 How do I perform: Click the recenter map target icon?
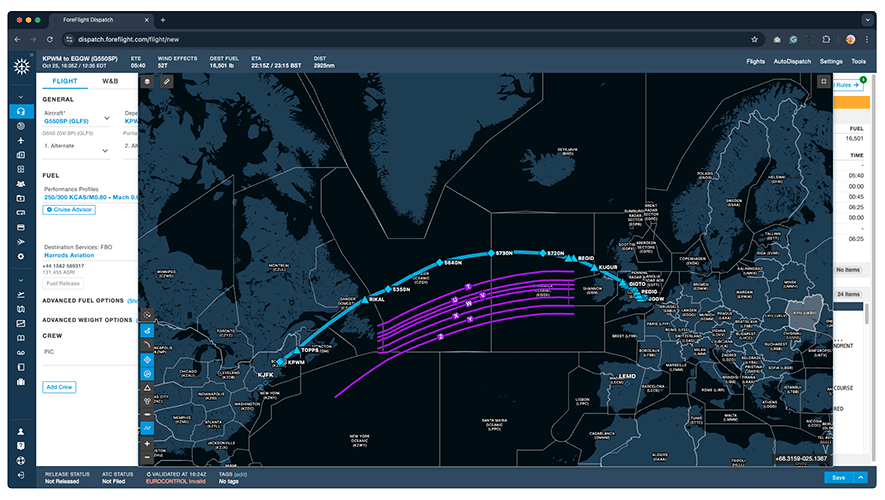(x=147, y=314)
